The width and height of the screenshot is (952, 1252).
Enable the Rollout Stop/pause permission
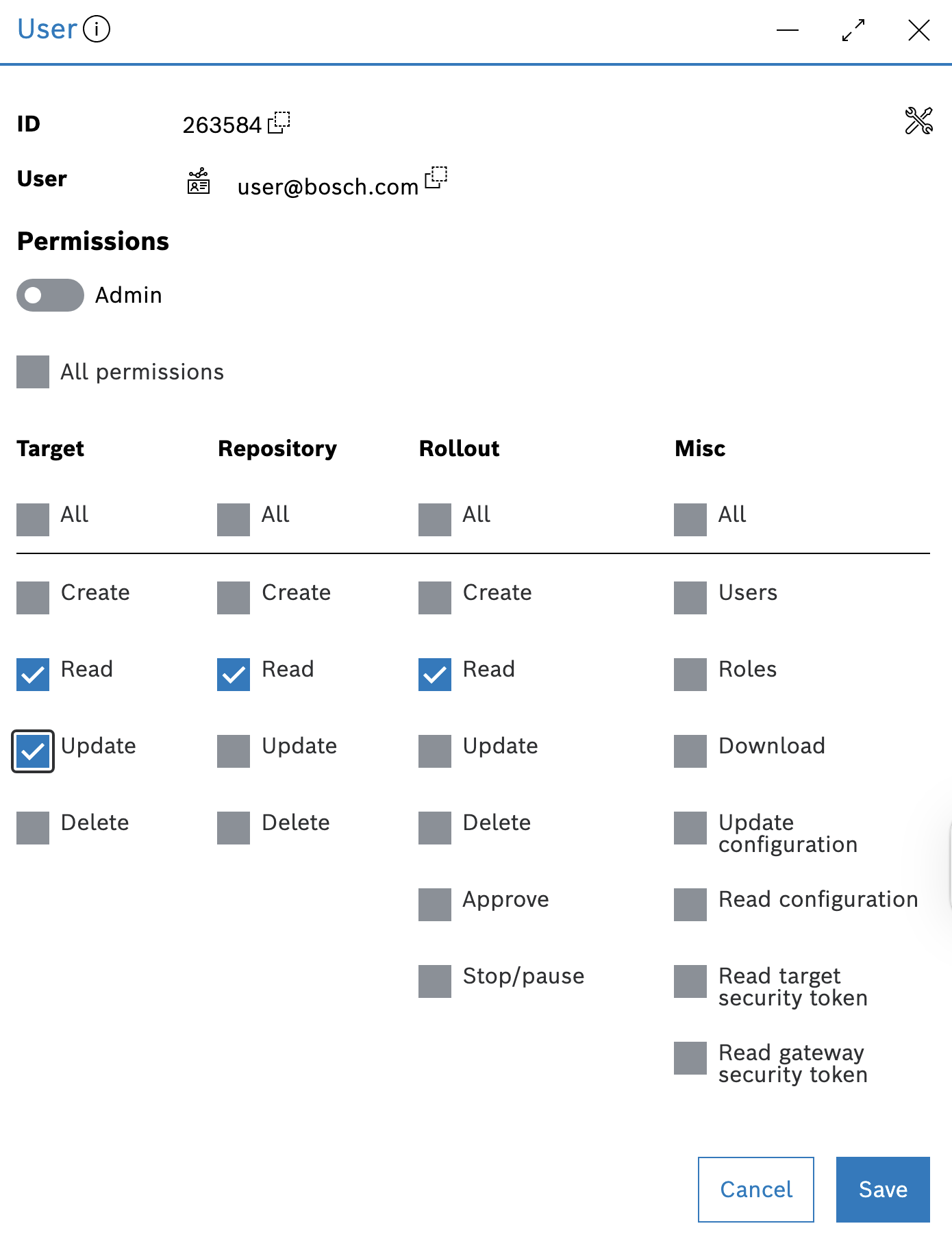coord(435,981)
